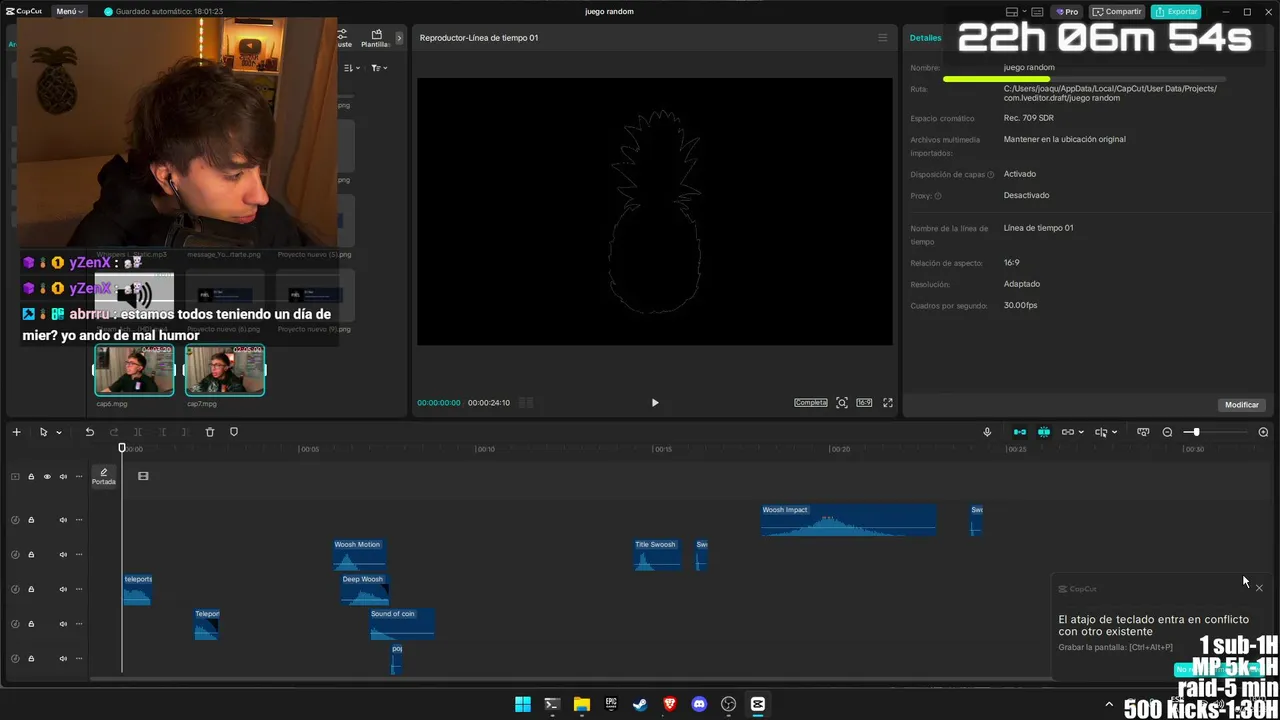Image resolution: width=1280 pixels, height=720 pixels.
Task: Open more options on main video track
Action: pyautogui.click(x=79, y=477)
